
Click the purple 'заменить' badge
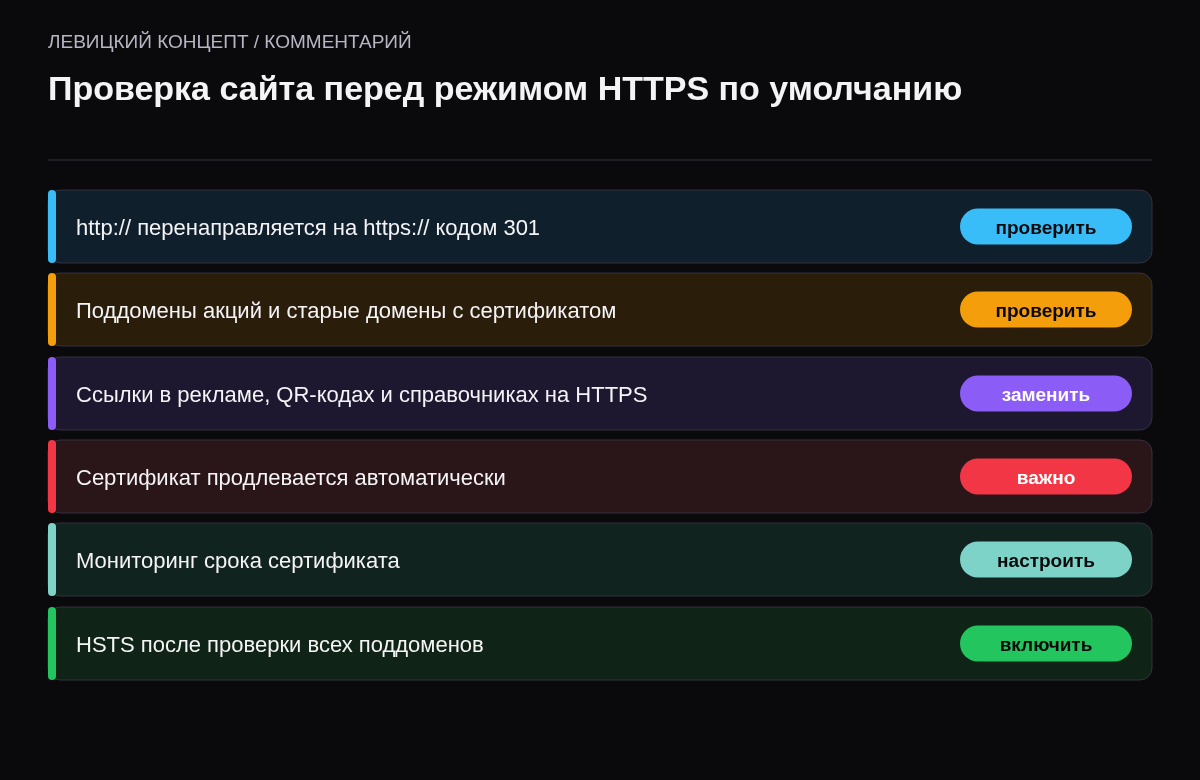1046,394
